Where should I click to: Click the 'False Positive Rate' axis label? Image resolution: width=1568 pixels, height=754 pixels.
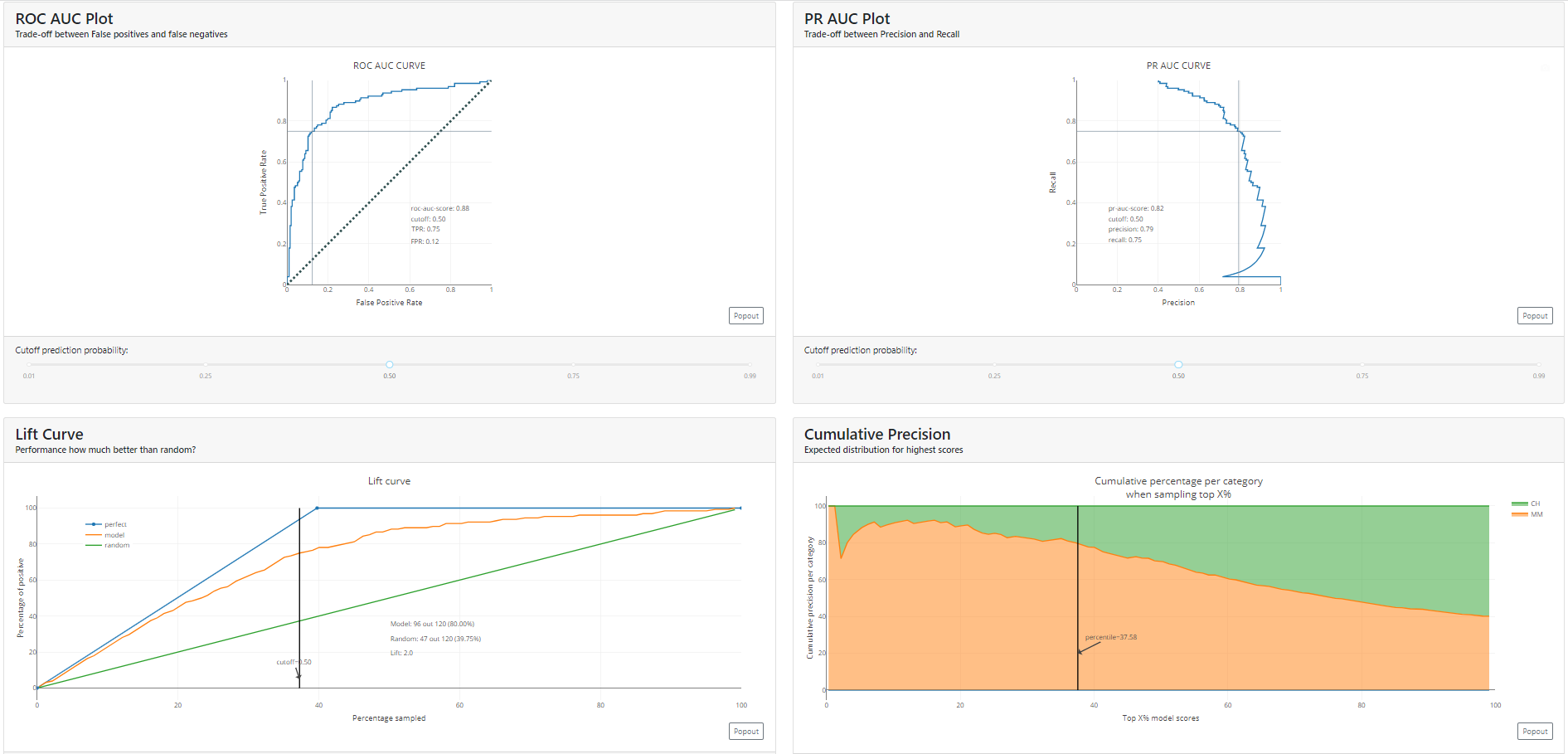tap(389, 303)
